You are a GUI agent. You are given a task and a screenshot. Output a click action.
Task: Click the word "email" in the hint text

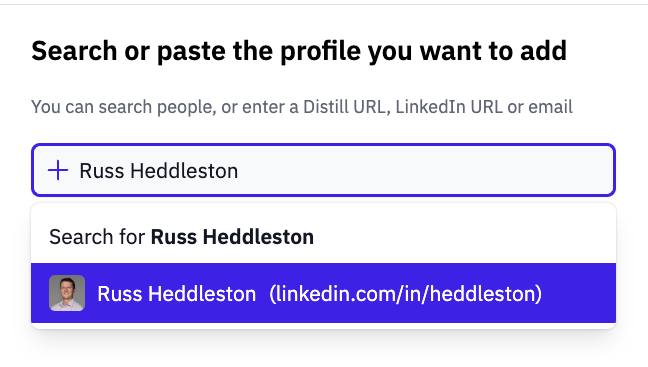point(550,107)
